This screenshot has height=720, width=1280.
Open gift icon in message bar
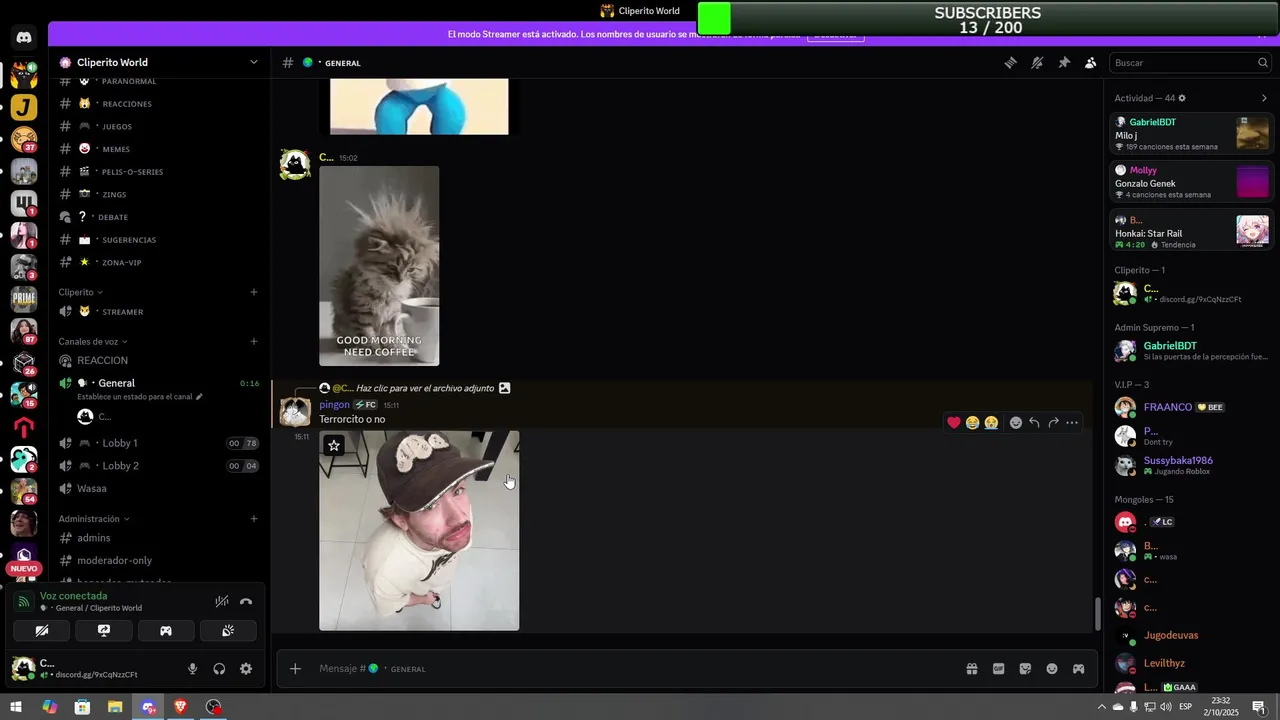click(x=972, y=669)
